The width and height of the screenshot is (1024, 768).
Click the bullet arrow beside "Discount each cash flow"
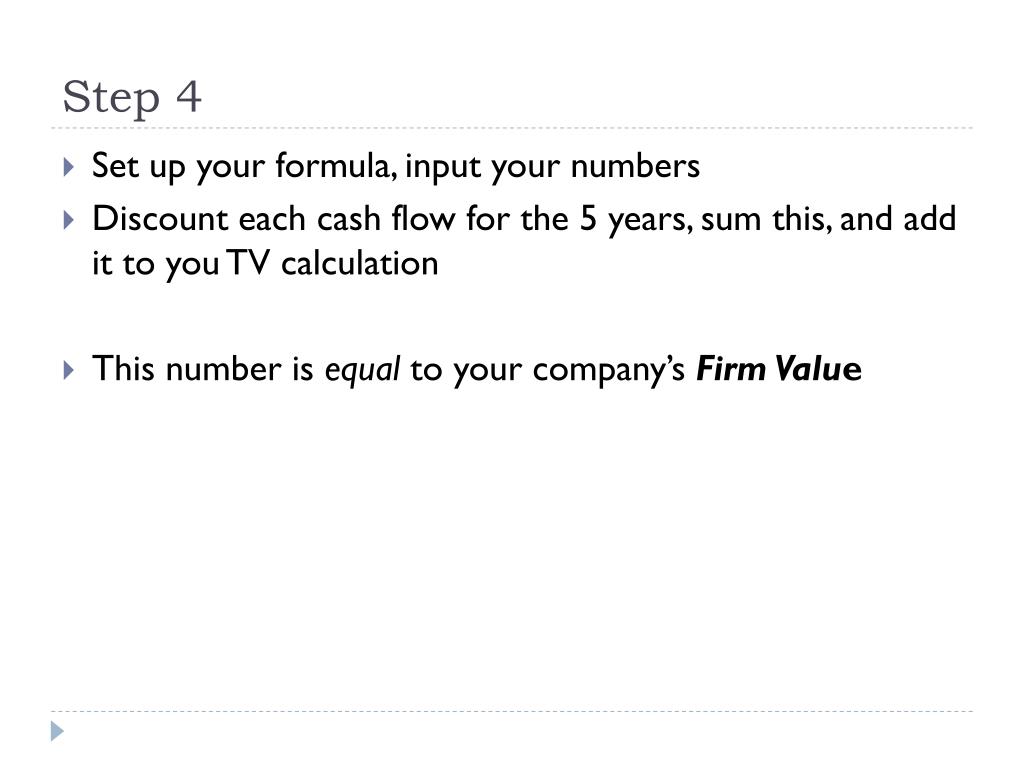coord(69,219)
